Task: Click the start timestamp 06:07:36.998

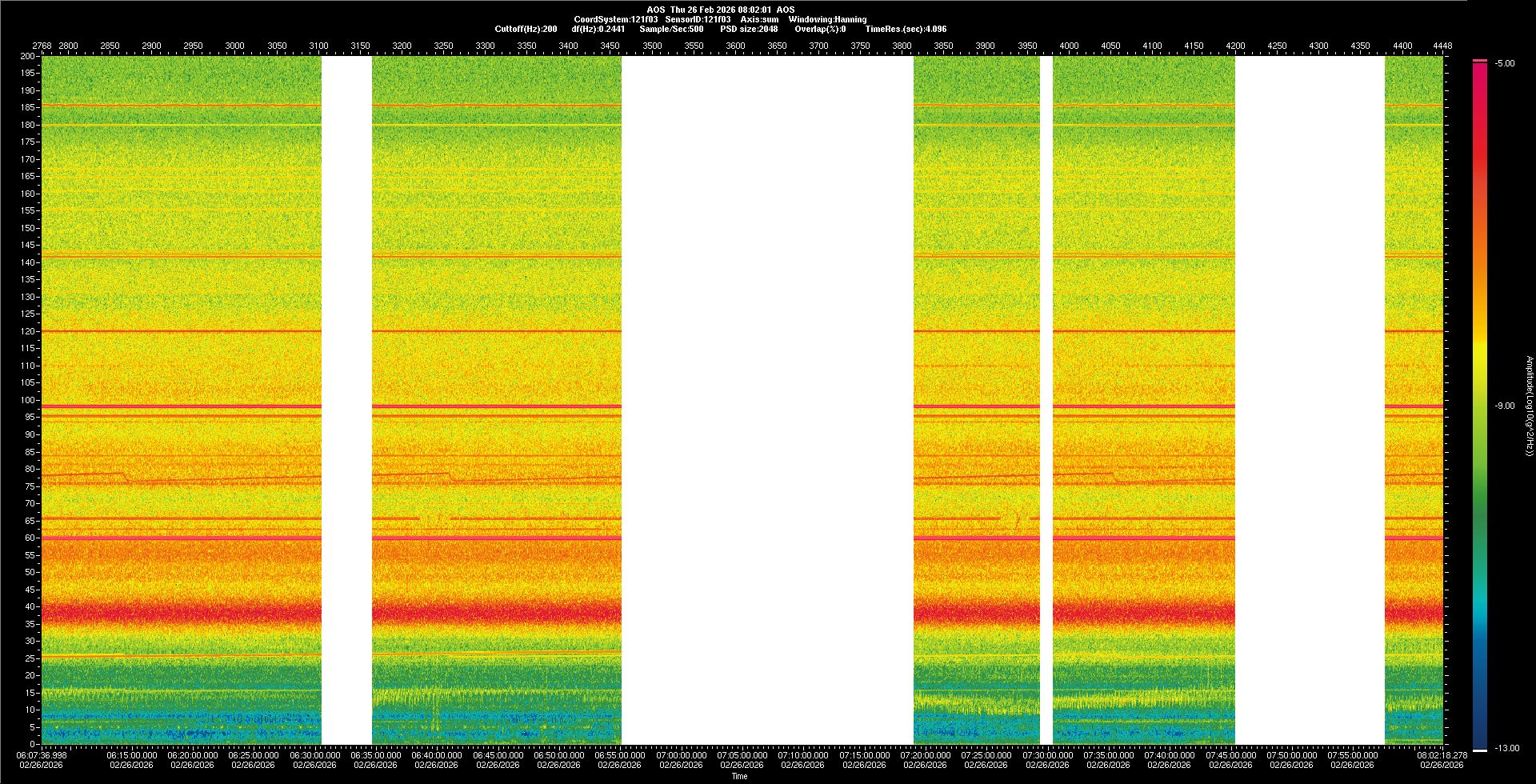Action: coord(42,755)
